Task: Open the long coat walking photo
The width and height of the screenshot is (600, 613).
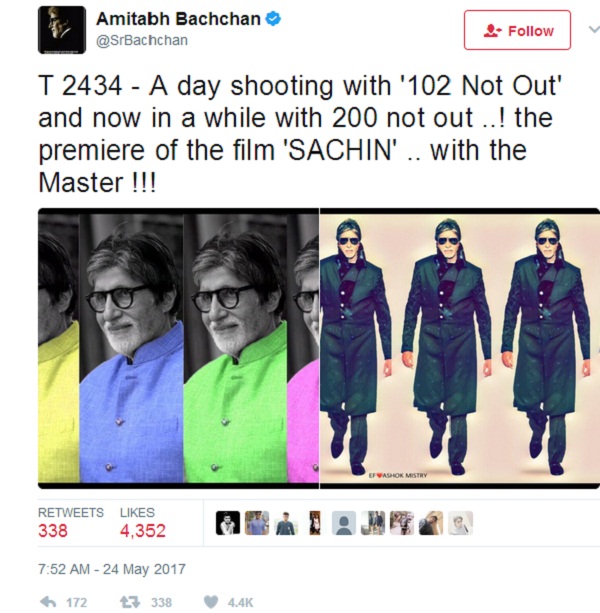Action: (x=460, y=348)
